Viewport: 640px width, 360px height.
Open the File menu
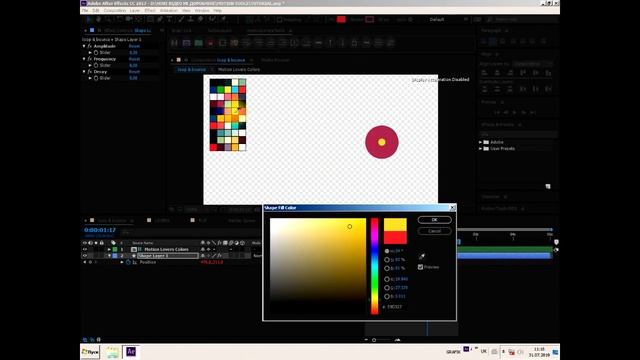click(85, 11)
